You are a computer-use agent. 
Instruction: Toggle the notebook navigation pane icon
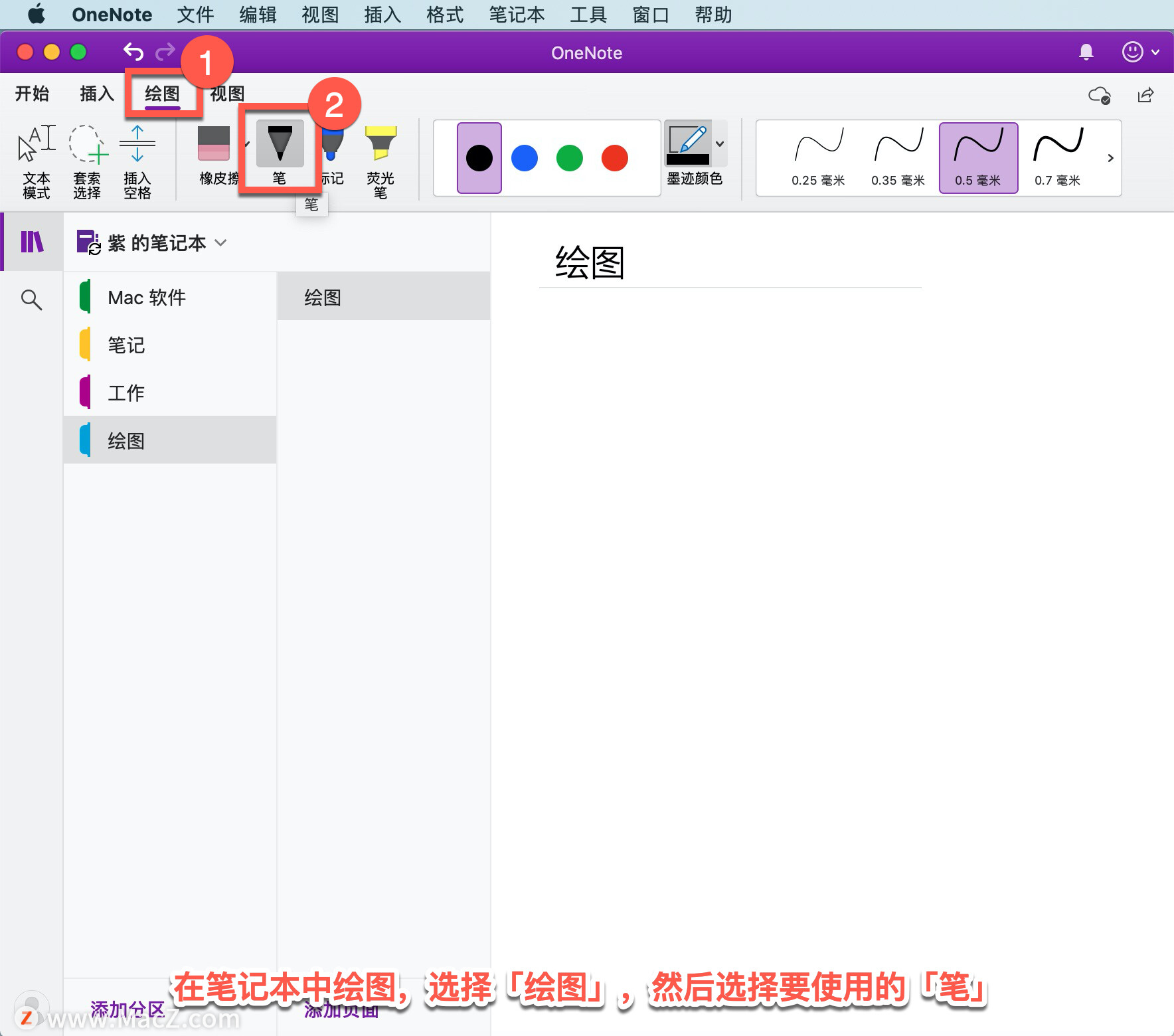[32, 242]
